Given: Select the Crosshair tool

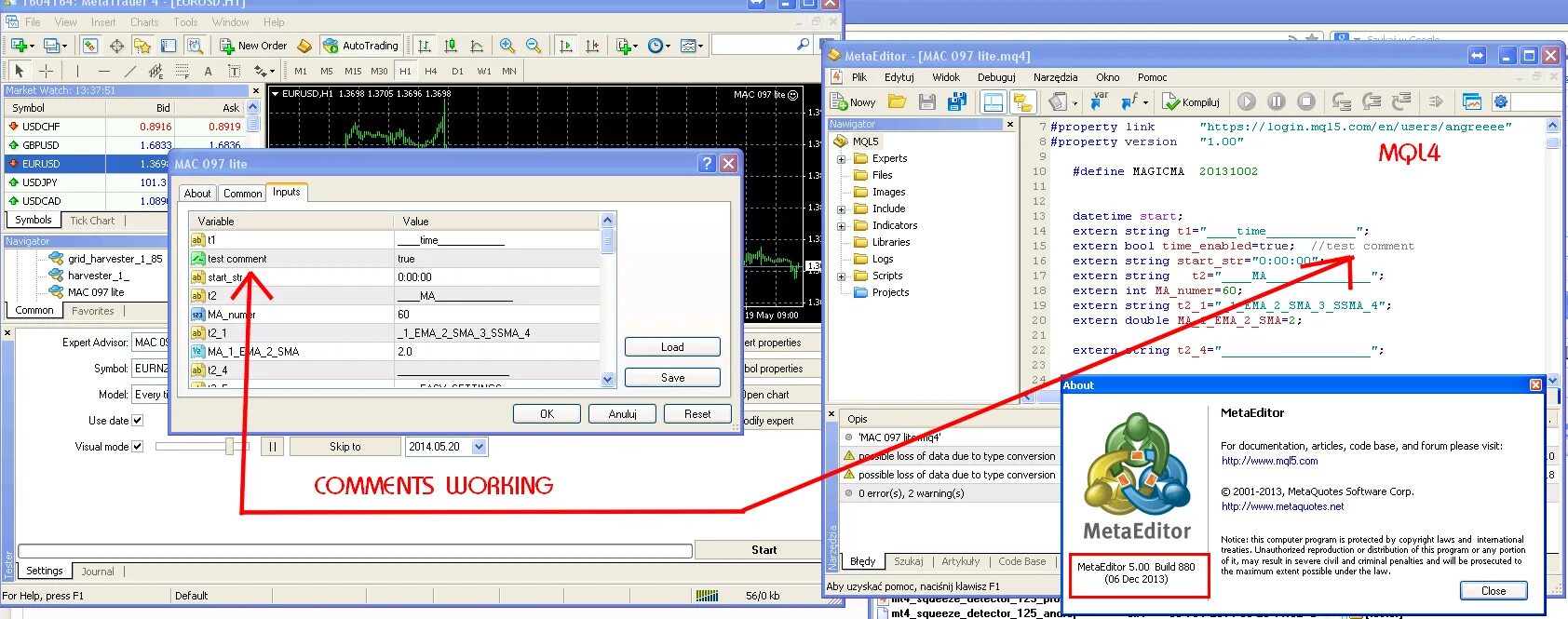Looking at the screenshot, I should 46,71.
